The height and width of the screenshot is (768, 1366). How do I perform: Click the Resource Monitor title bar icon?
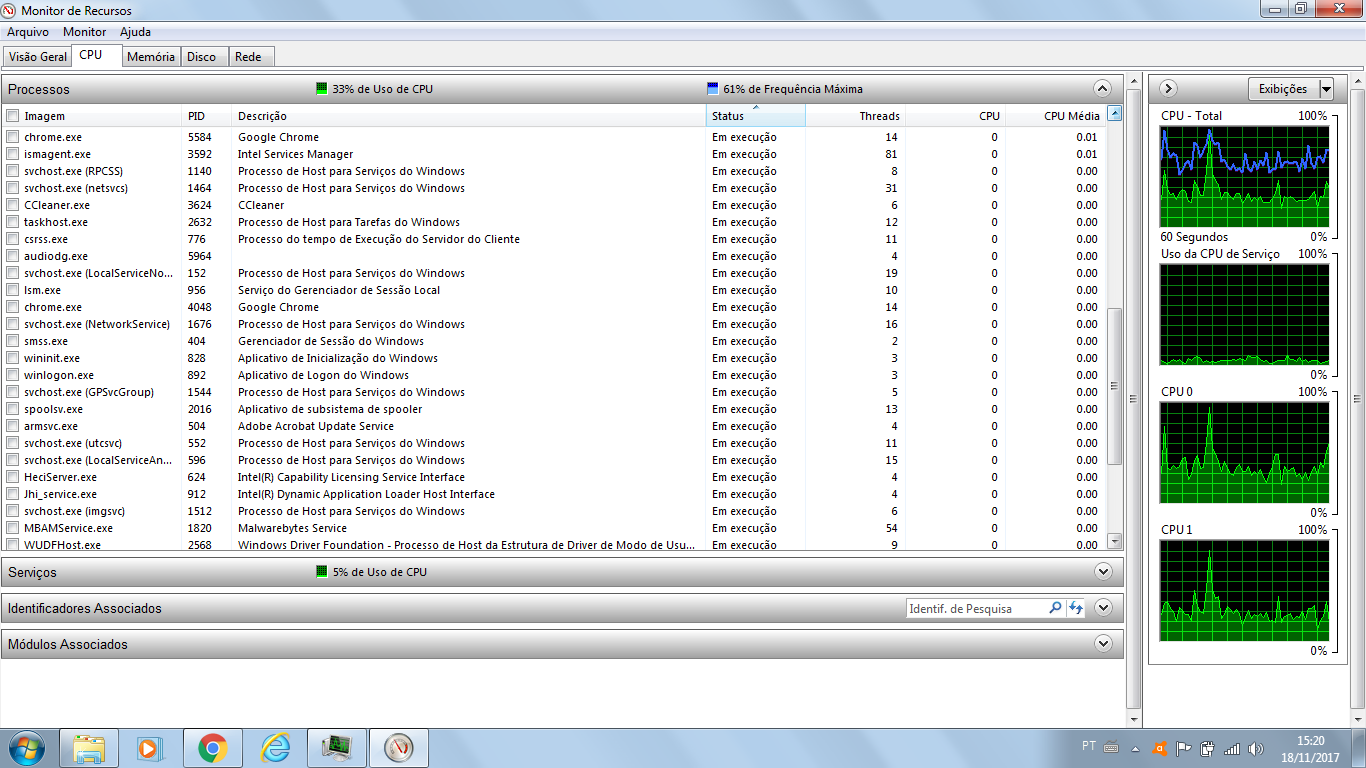10,10
